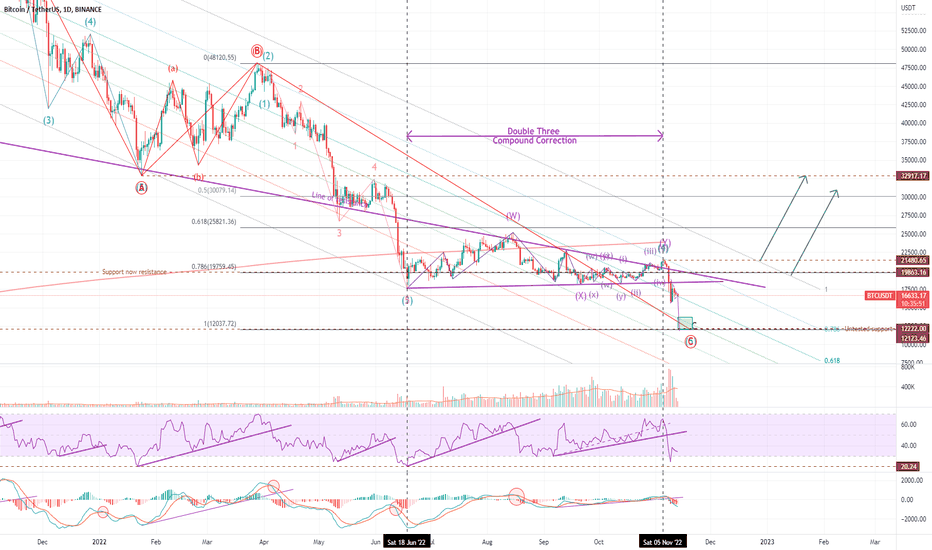Click the 0.786(19759.45) Fibonacci level label
The height and width of the screenshot is (550, 932).
(x=213, y=267)
